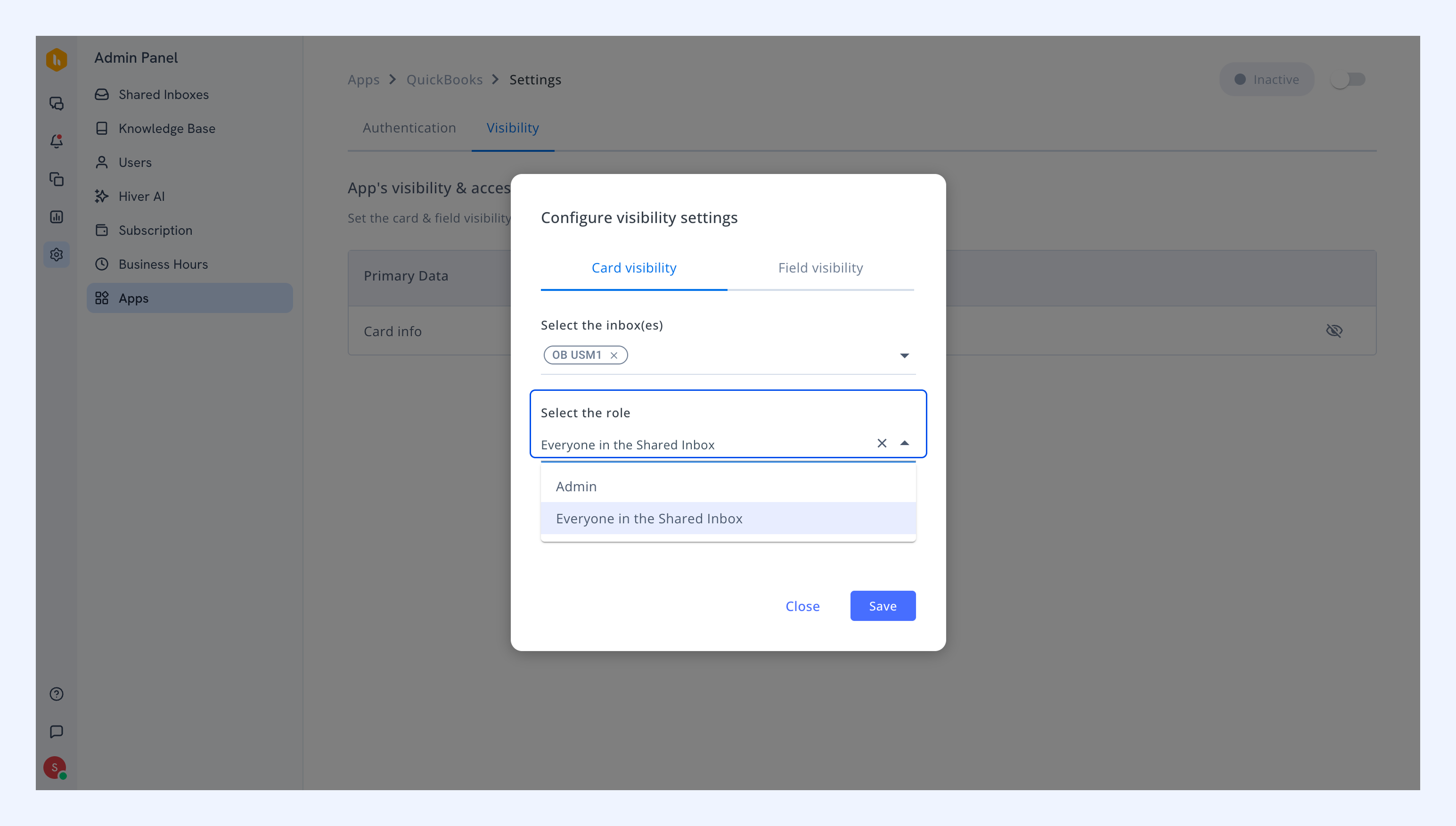Image resolution: width=1456 pixels, height=826 pixels.
Task: Open the help question mark icon
Action: [56, 694]
